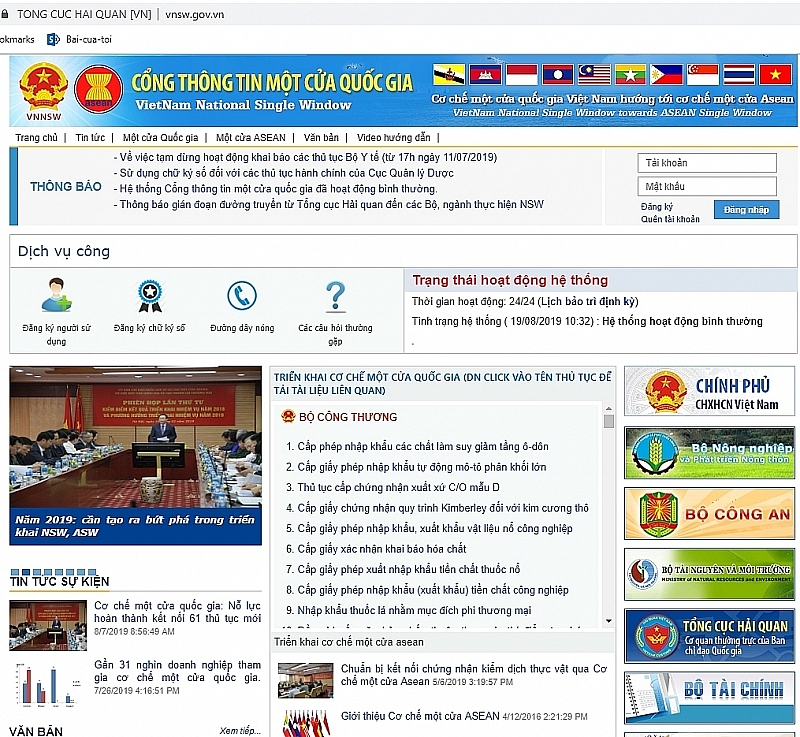Screen dimensions: 800x737
Task: Open the Bai-cua-toi bookmark icon
Action: point(53,39)
